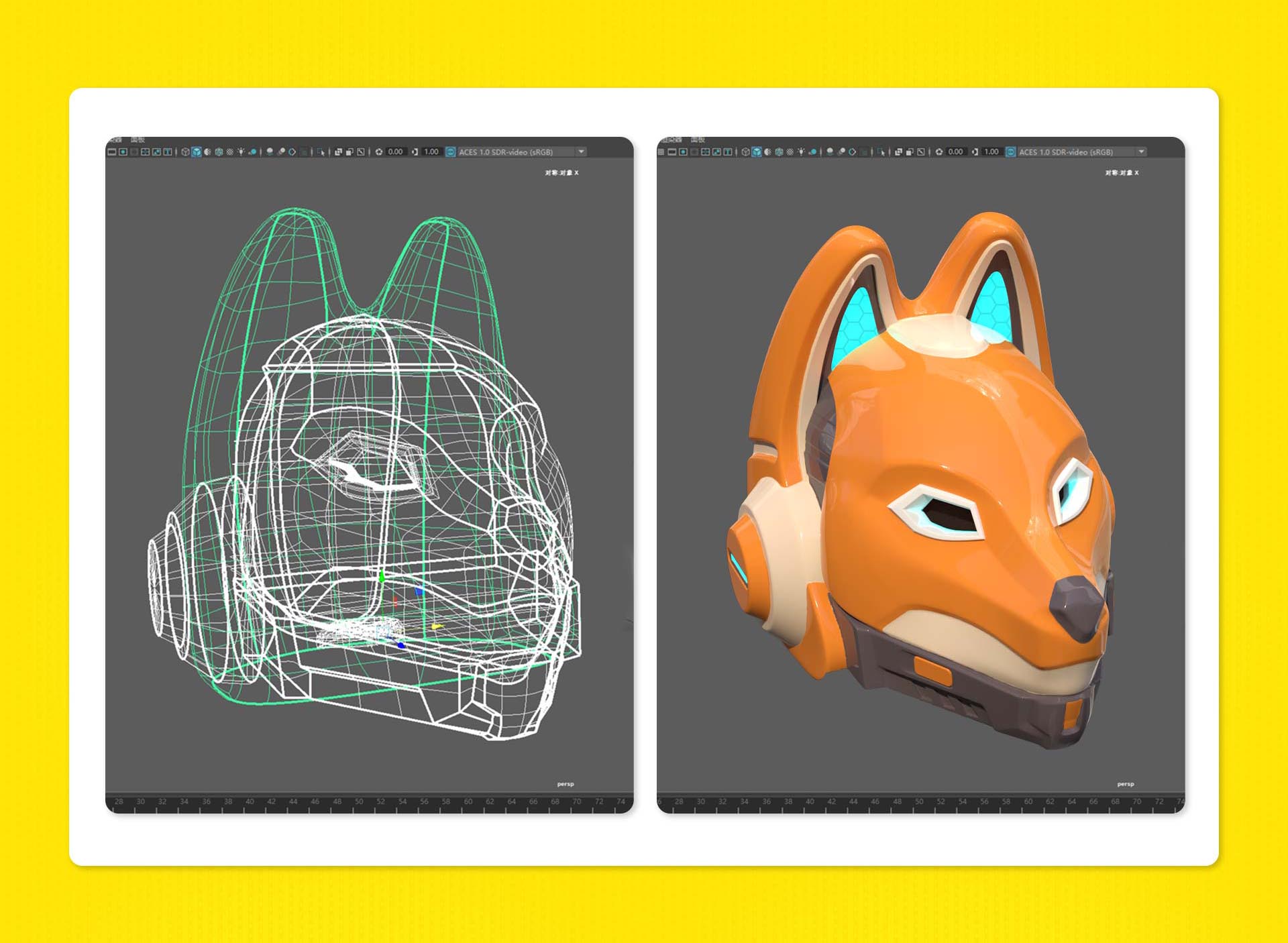The height and width of the screenshot is (943, 1288).
Task: Enable safe title icon in left viewport toolbar
Action: pyautogui.click(x=168, y=152)
